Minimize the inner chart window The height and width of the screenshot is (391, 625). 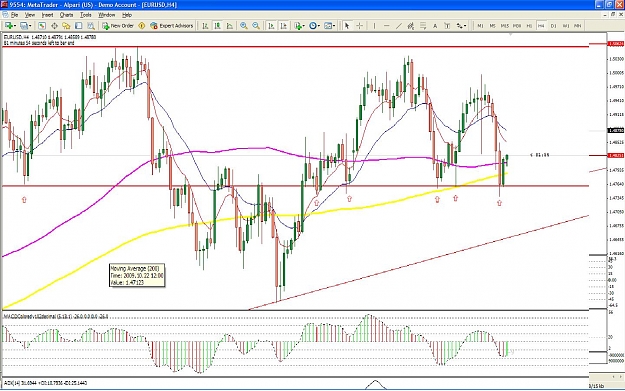606,14
